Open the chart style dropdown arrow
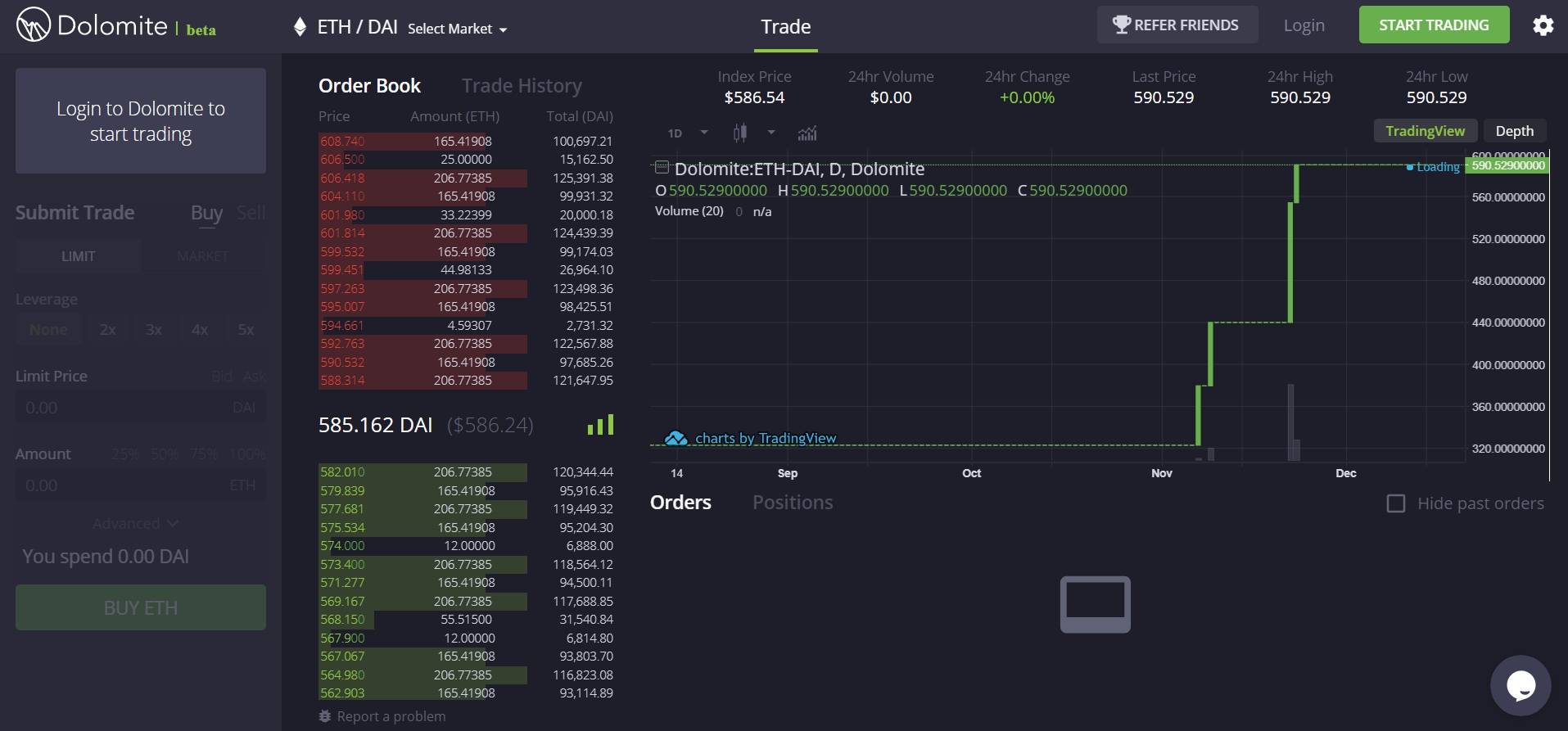The image size is (1568, 731). [x=770, y=133]
